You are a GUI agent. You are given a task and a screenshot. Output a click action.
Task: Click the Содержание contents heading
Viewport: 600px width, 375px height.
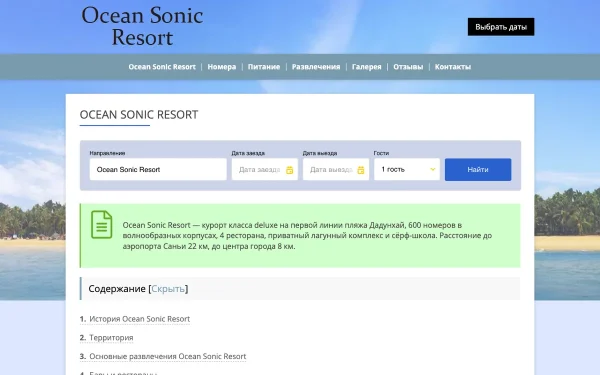pos(117,289)
